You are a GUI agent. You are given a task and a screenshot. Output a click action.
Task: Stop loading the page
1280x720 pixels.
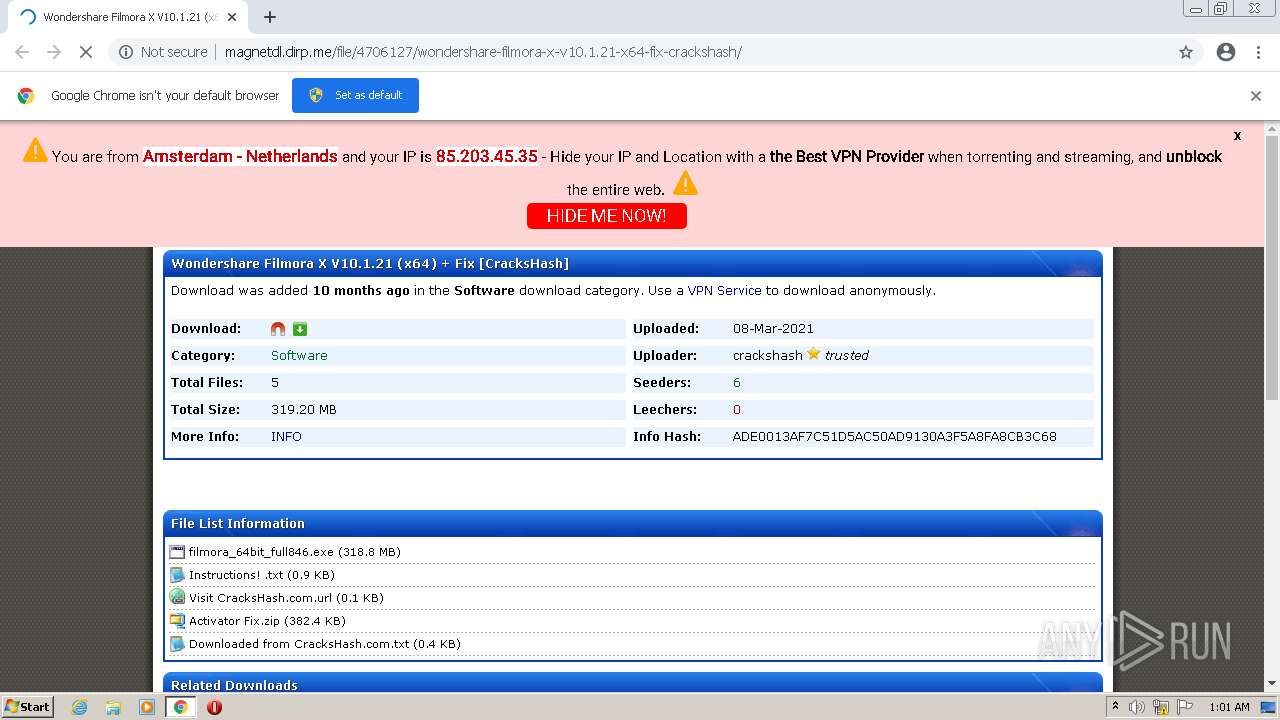click(86, 52)
